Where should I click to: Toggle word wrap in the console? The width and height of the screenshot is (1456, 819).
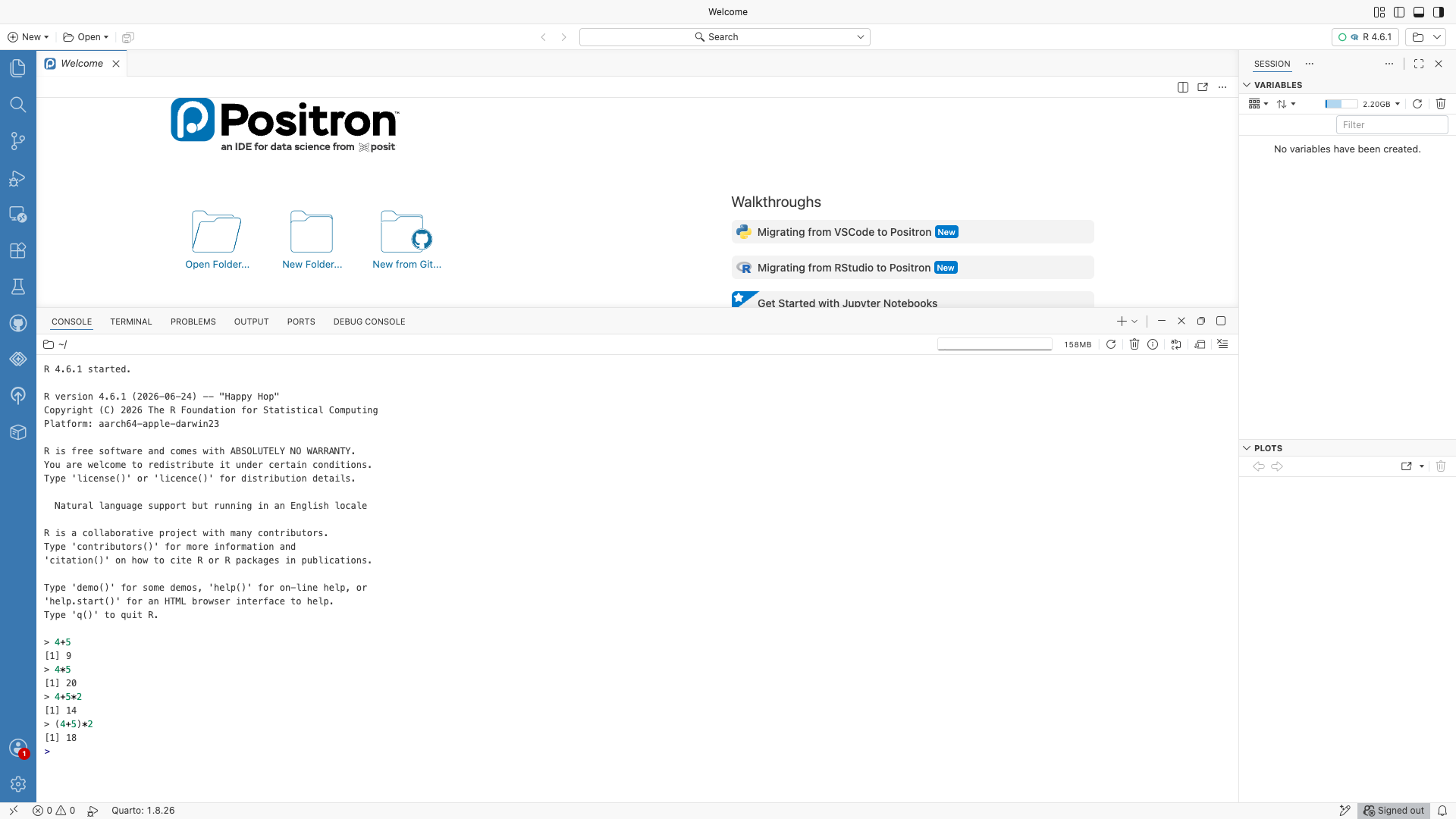coord(1176,344)
